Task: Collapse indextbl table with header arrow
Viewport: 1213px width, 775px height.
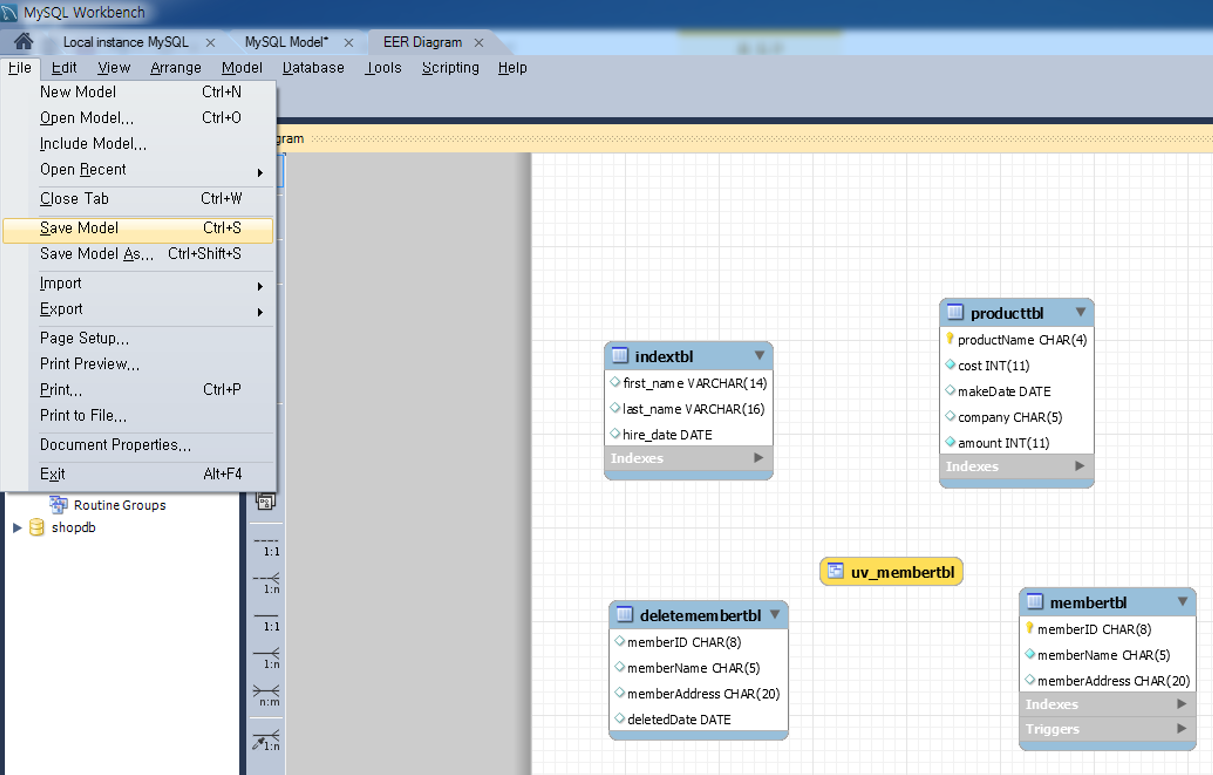Action: click(759, 355)
